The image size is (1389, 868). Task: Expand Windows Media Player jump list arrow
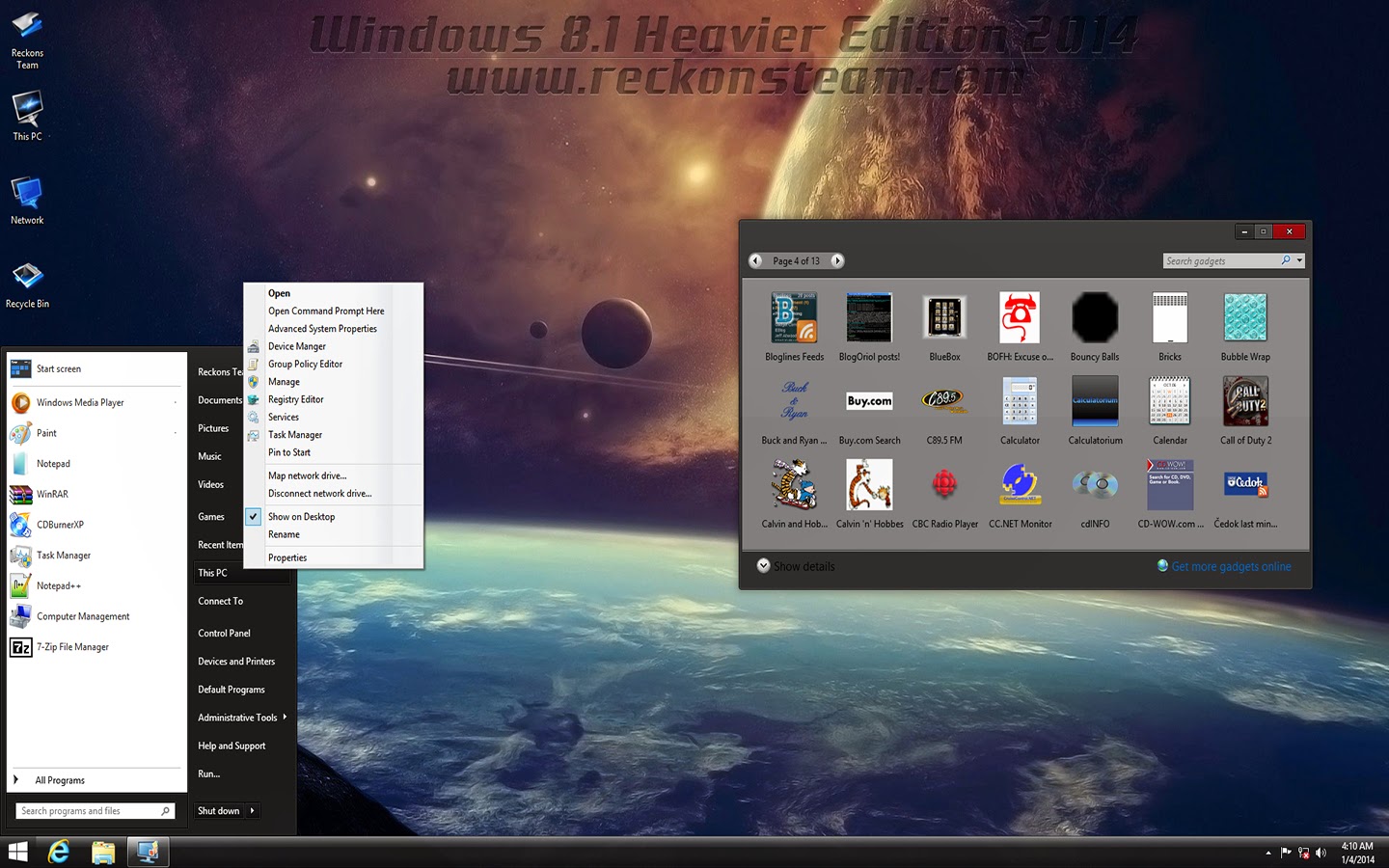(x=176, y=402)
